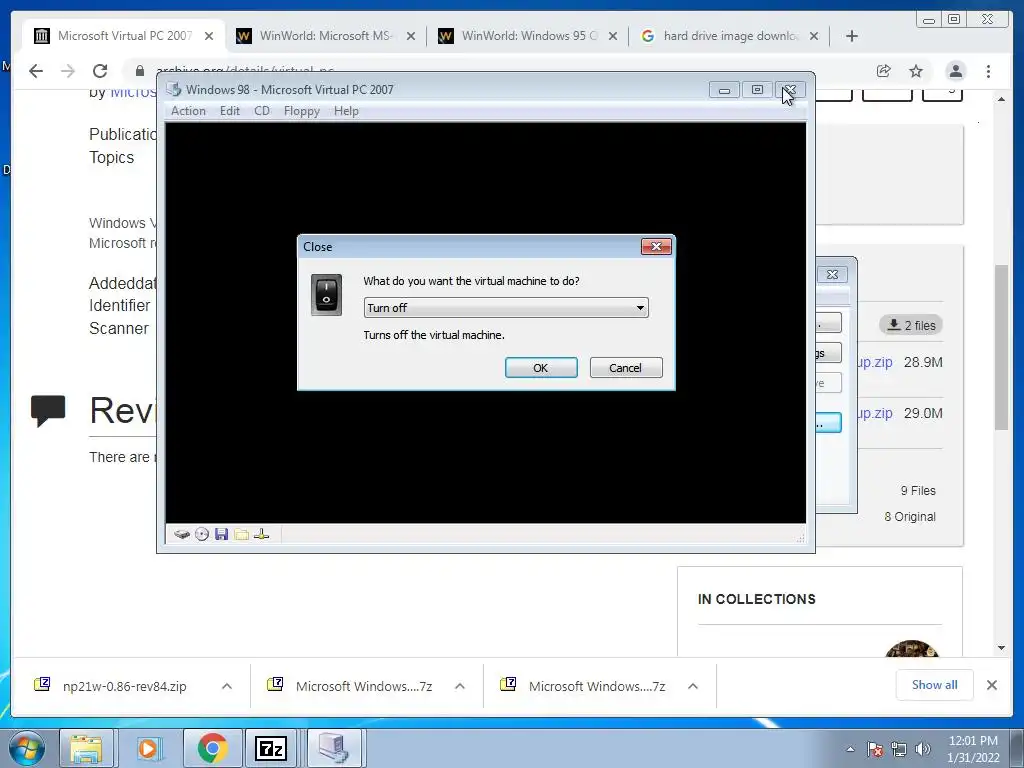
Task: Click the network adapter status icon in Virtual PC
Action: point(261,534)
